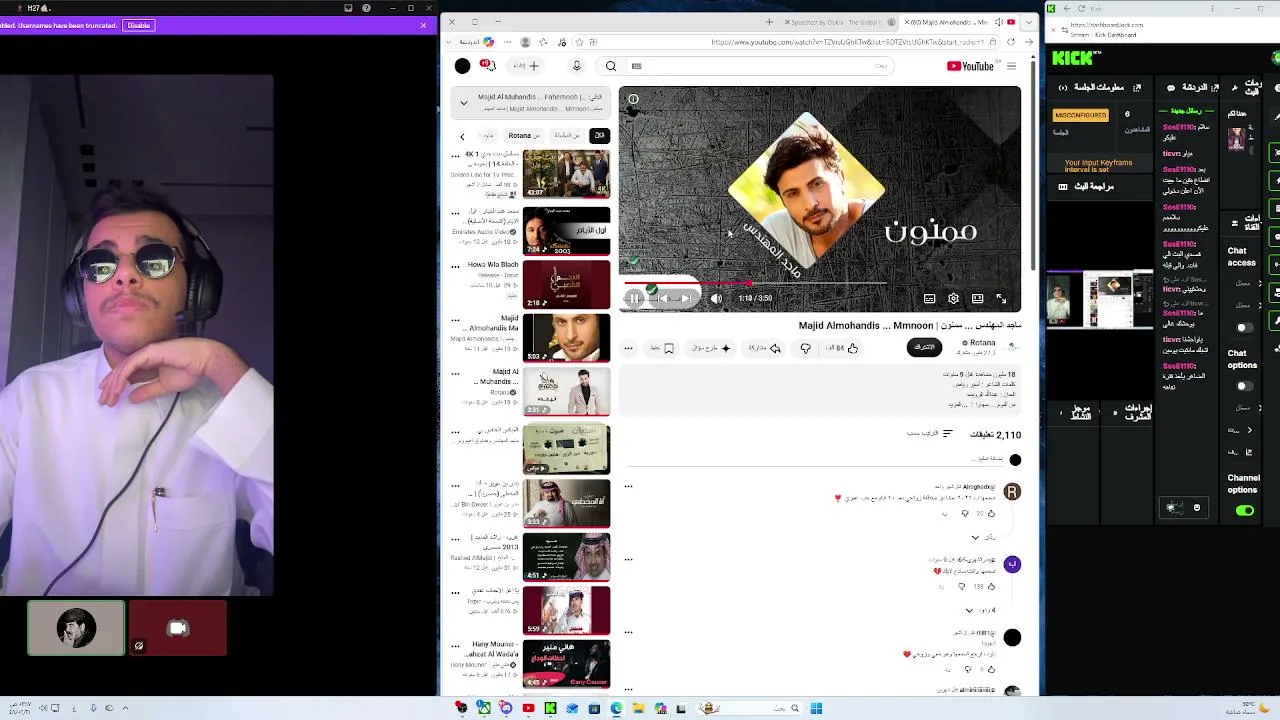This screenshot has width=1280, height=720.
Task: Click the Copilot icon in browser toolbar
Action: point(488,42)
